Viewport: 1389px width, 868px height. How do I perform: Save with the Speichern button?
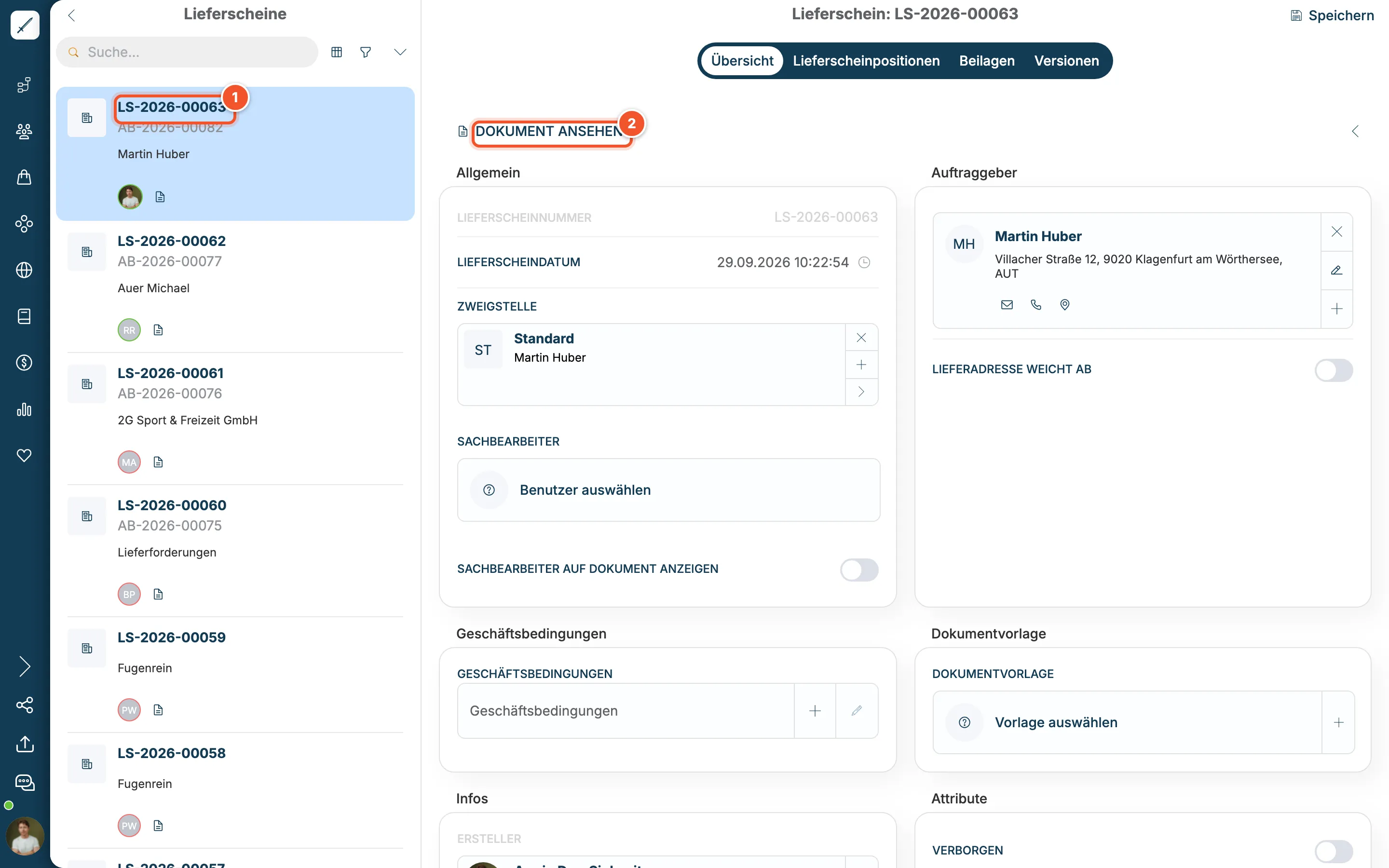tap(1332, 15)
